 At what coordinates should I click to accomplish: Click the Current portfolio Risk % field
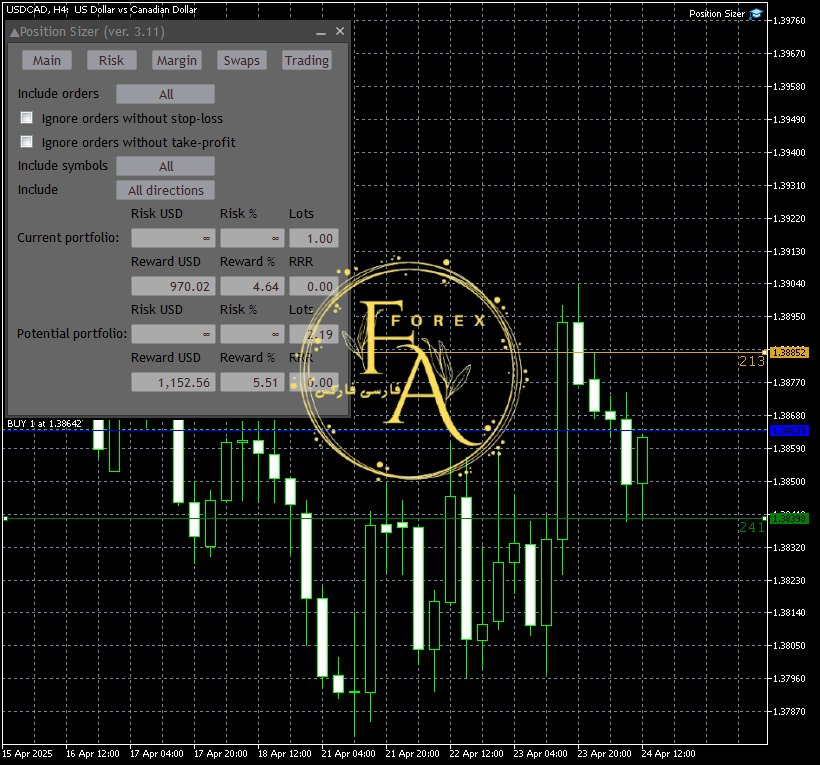pyautogui.click(x=252, y=238)
